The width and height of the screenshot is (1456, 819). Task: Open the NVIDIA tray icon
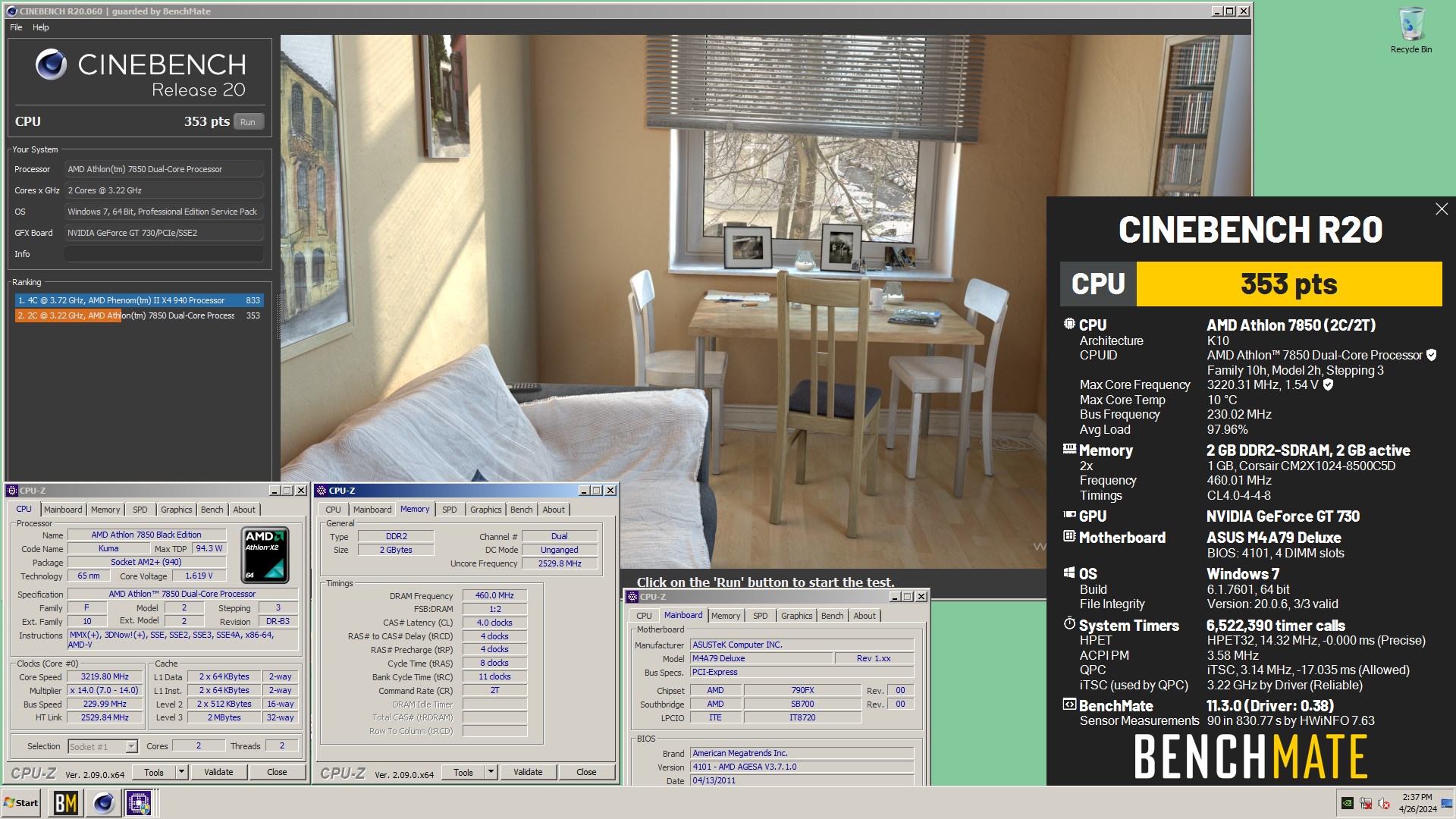[x=1348, y=803]
